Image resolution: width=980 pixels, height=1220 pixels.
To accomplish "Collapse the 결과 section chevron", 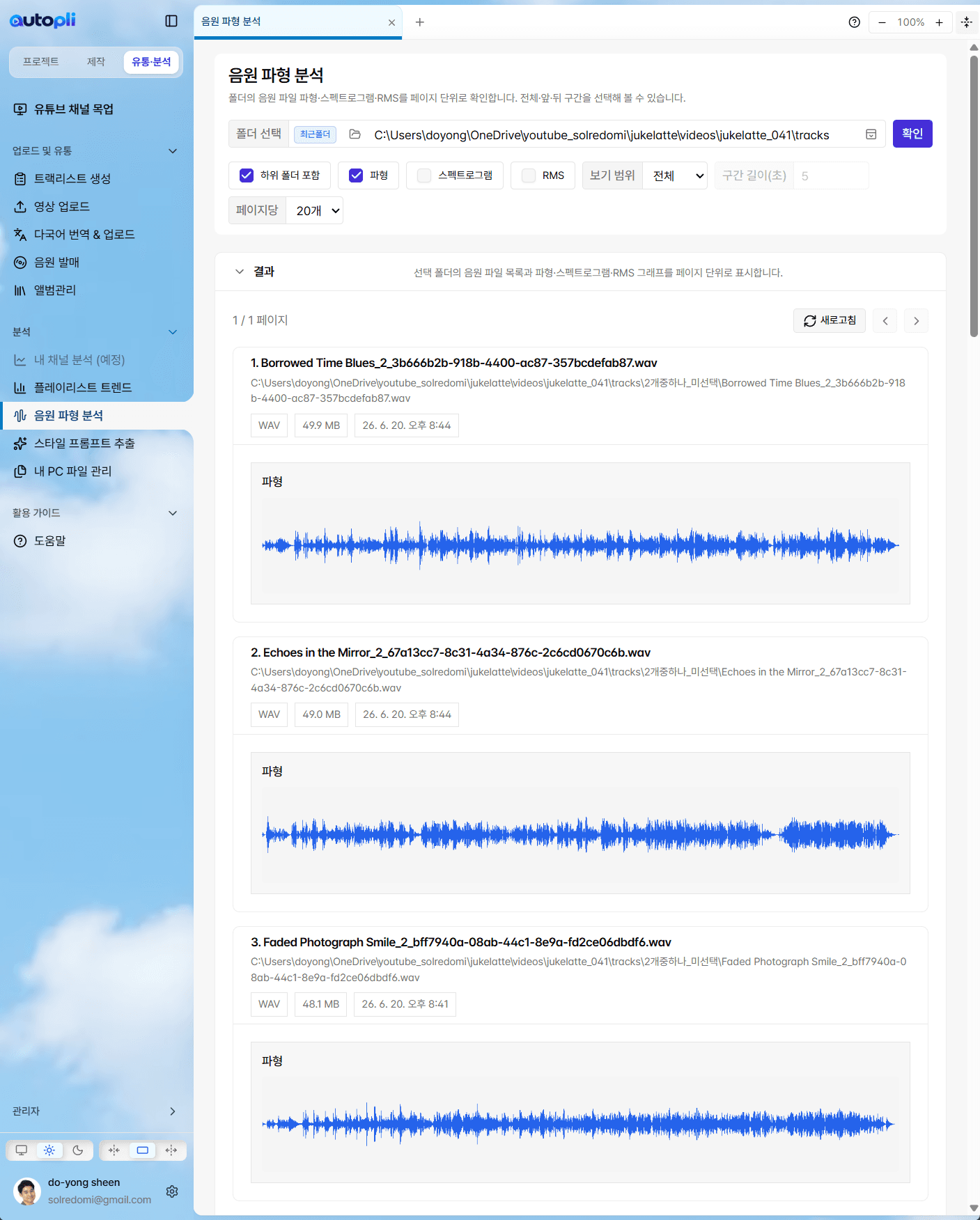I will point(240,272).
